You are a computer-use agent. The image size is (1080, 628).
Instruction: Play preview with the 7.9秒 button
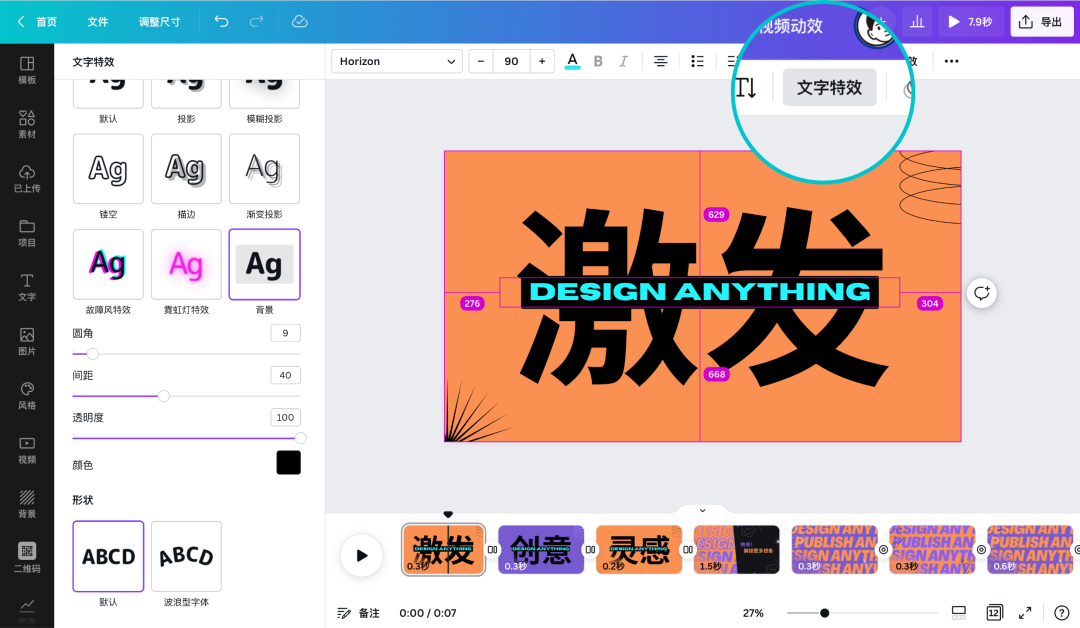click(x=970, y=22)
